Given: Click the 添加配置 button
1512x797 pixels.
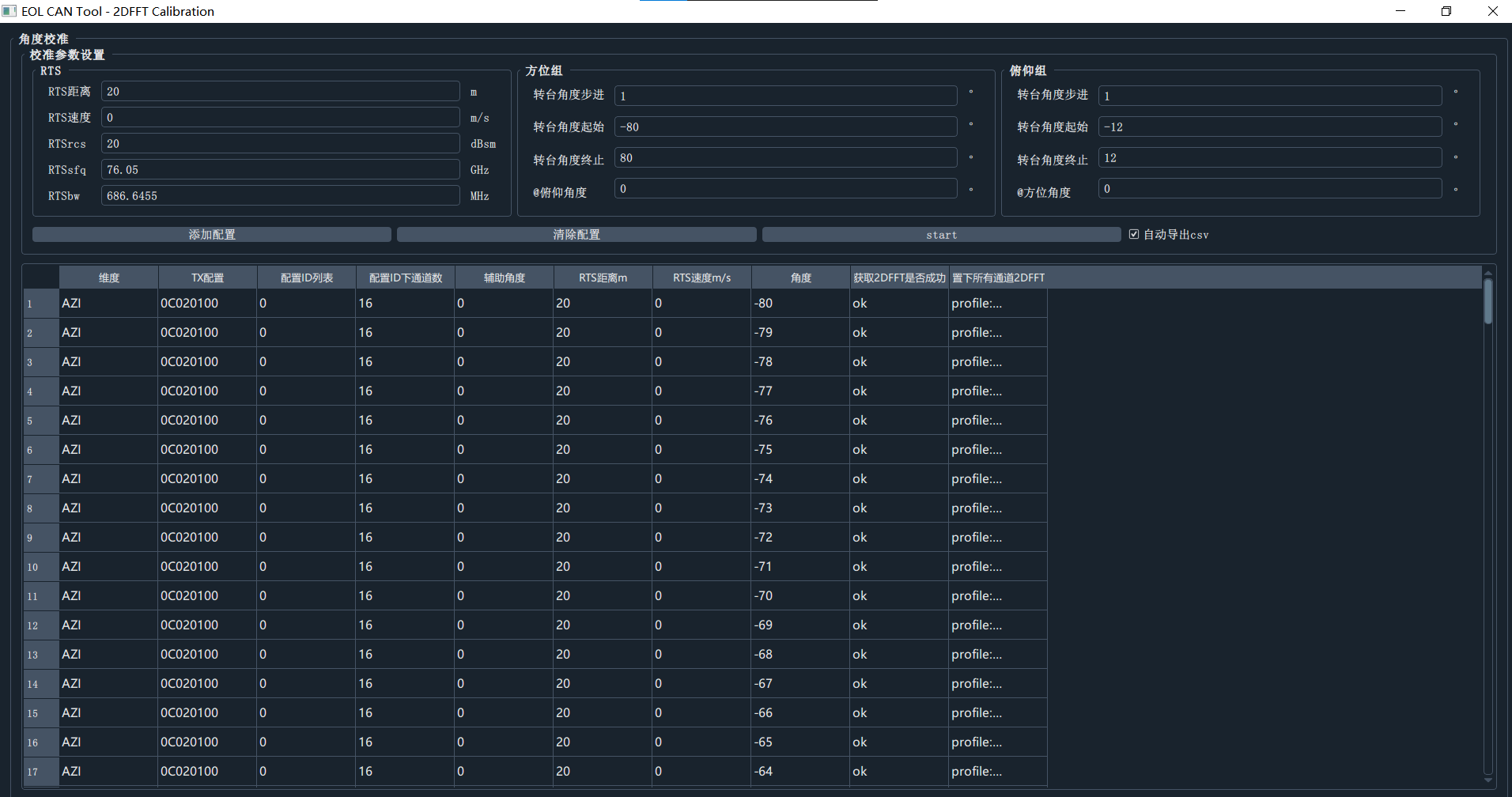Looking at the screenshot, I should click(212, 235).
